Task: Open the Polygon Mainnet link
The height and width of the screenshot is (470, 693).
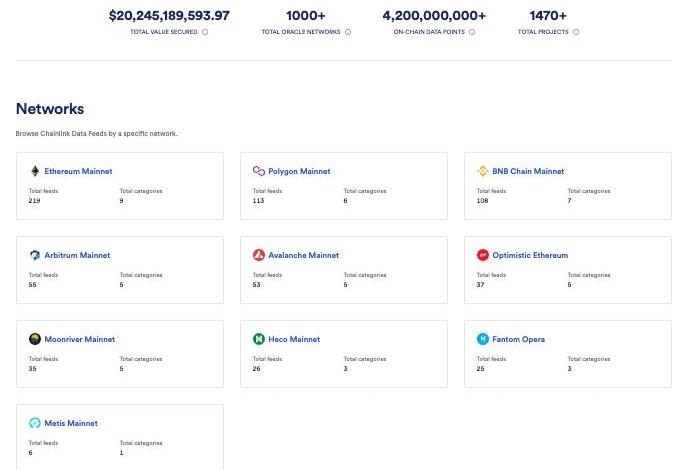Action: coord(299,171)
